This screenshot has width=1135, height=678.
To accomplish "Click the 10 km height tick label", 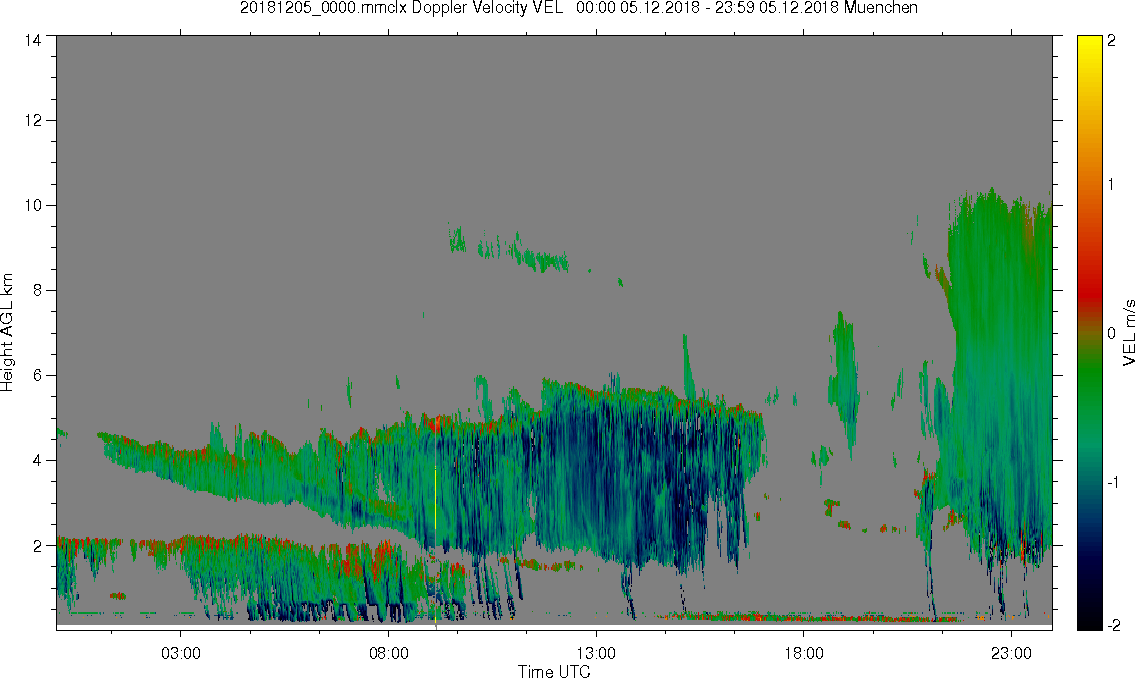I will click(33, 205).
